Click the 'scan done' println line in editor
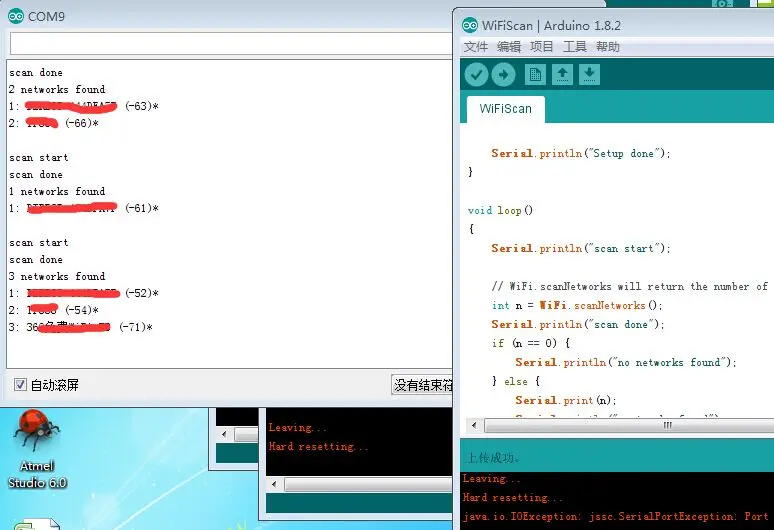This screenshot has height=530, width=774. pyautogui.click(x=578, y=324)
